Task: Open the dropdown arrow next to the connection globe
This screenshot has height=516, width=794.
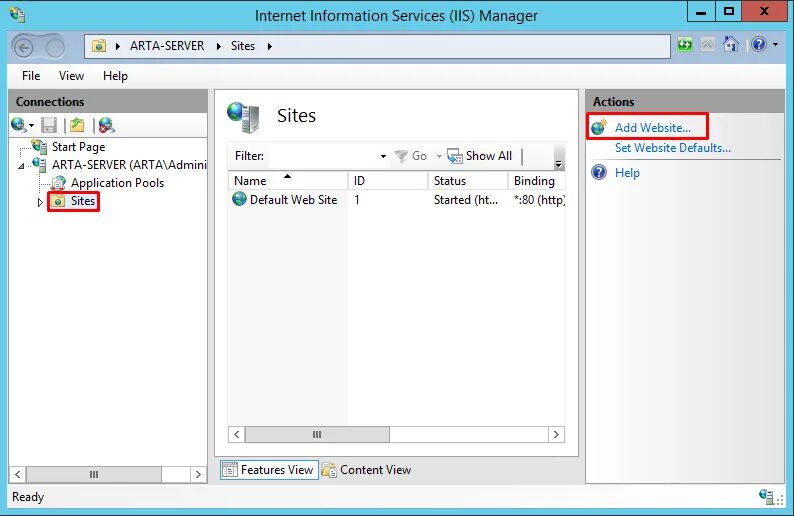Action: coord(31,126)
